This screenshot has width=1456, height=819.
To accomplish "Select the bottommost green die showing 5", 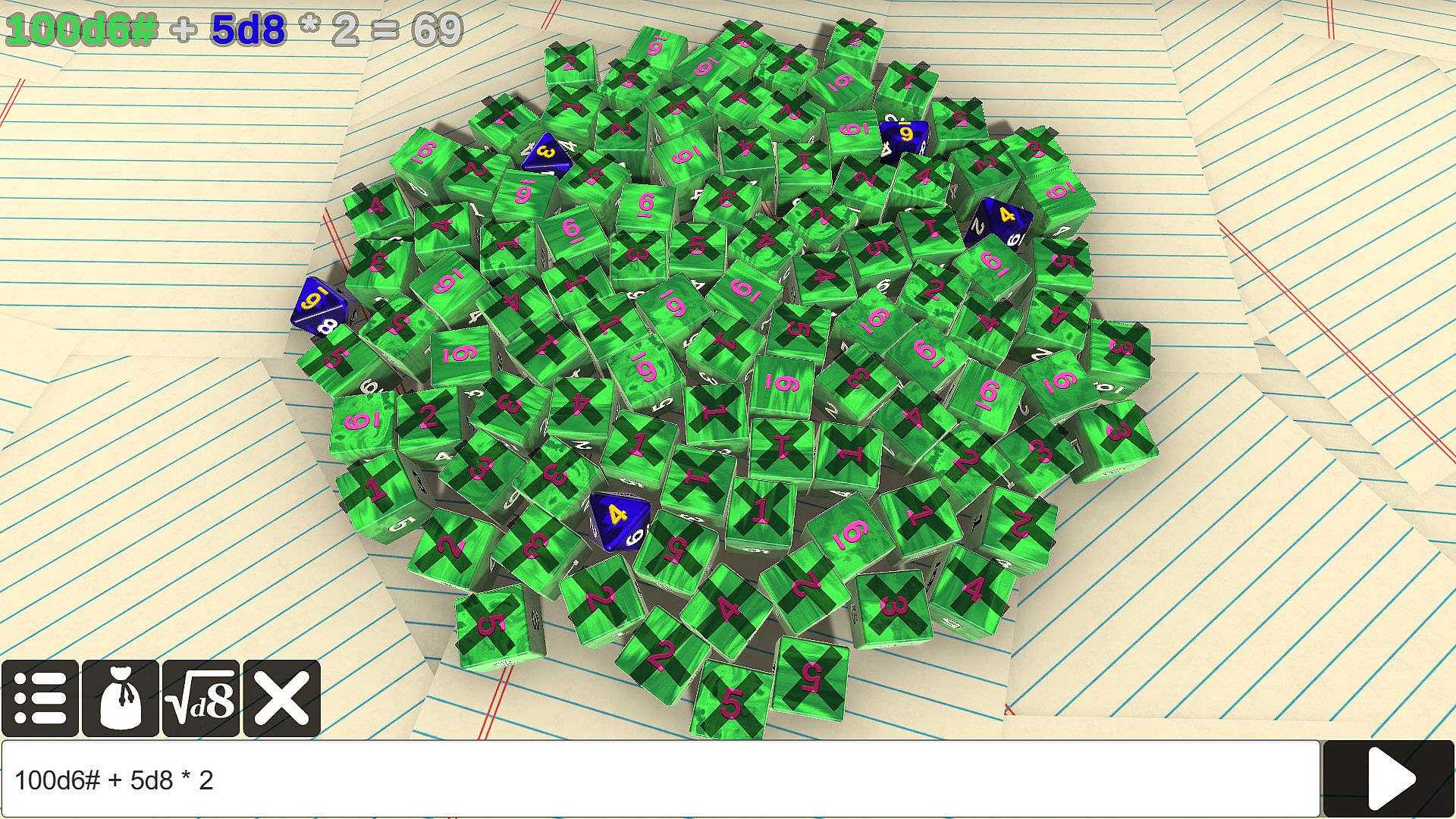I will coord(731,701).
